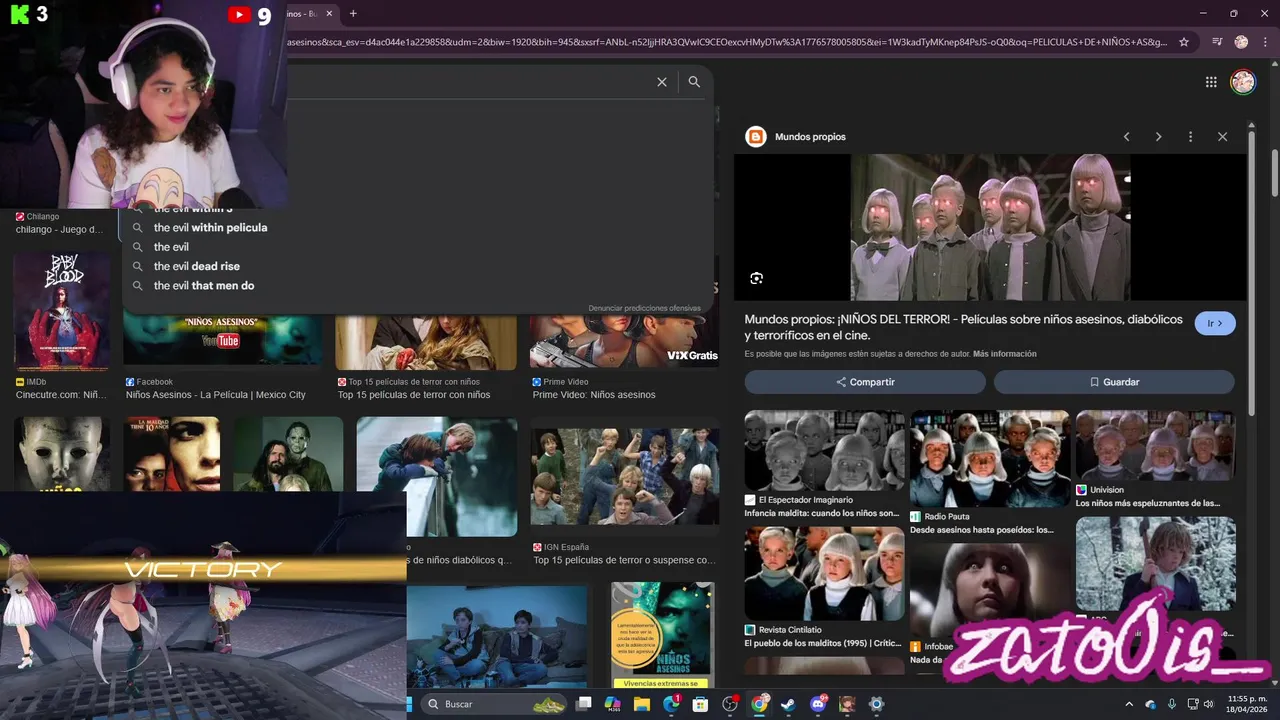The image size is (1280, 720).
Task: Open the Baby Blood poster thumbnail
Action: pyautogui.click(x=62, y=311)
